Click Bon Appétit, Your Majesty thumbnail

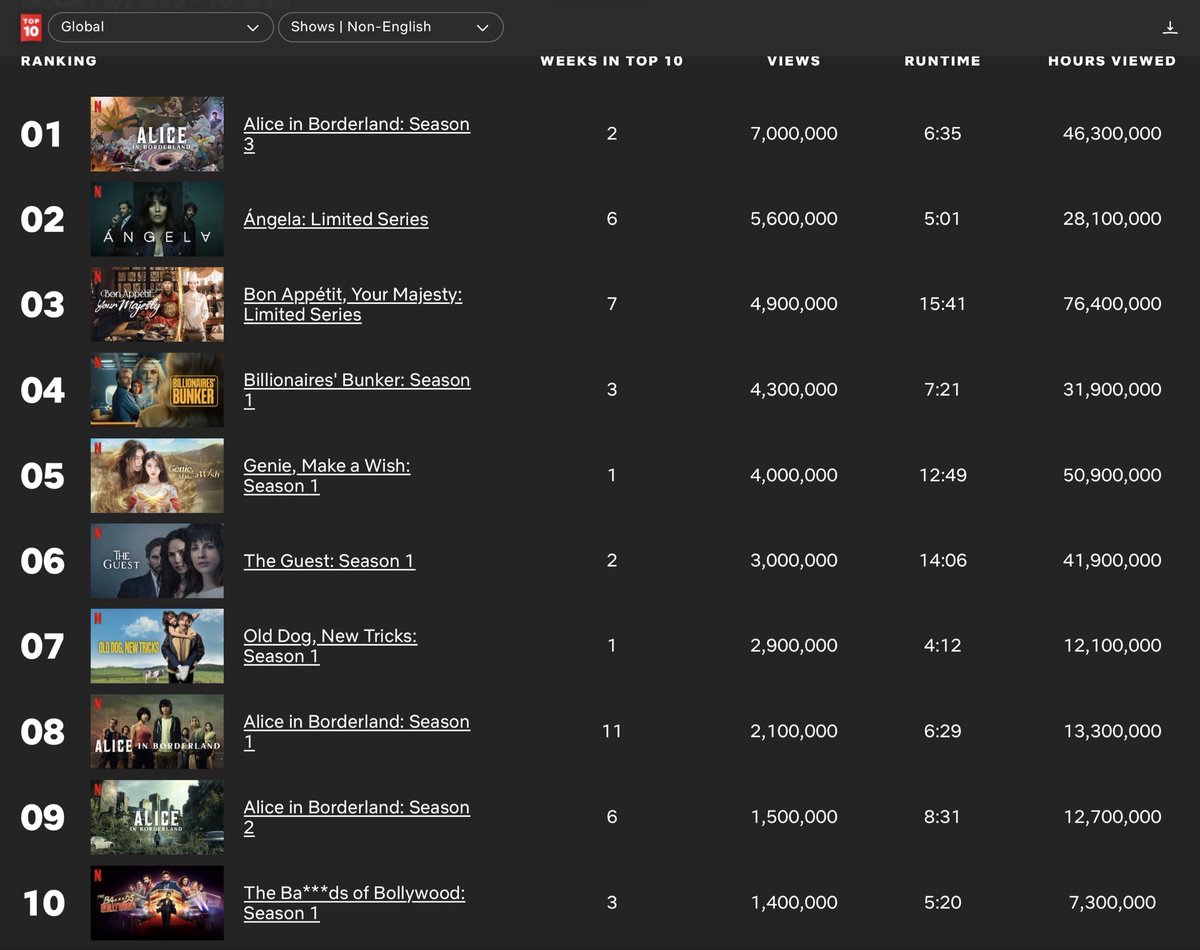click(x=157, y=304)
